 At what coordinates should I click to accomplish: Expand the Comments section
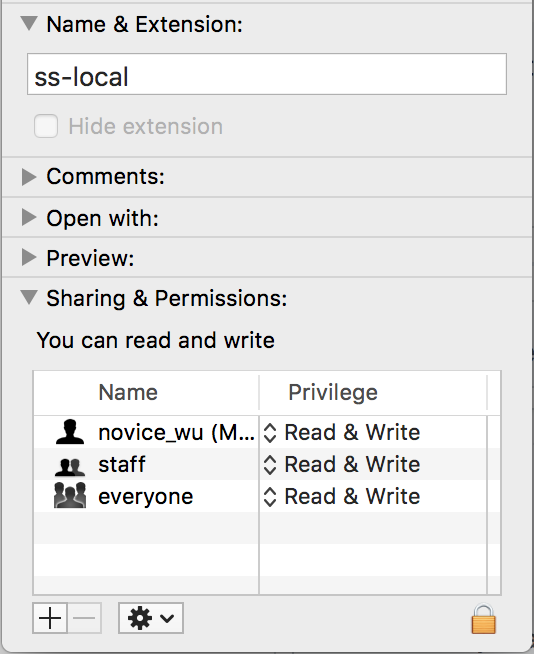click(x=29, y=177)
